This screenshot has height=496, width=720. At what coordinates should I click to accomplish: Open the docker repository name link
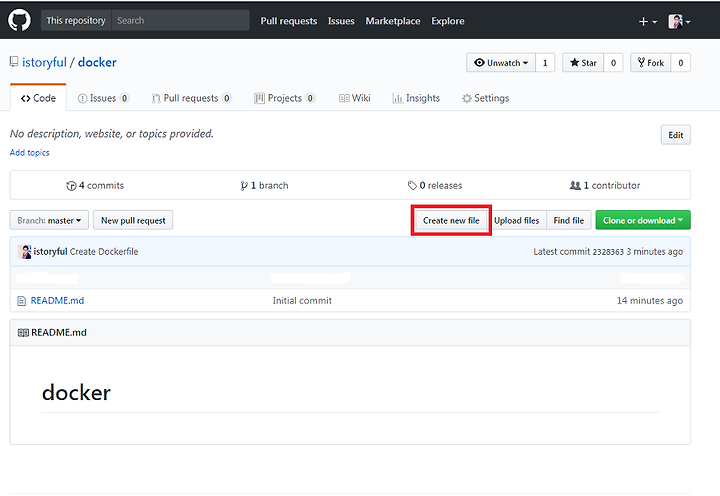click(x=97, y=62)
